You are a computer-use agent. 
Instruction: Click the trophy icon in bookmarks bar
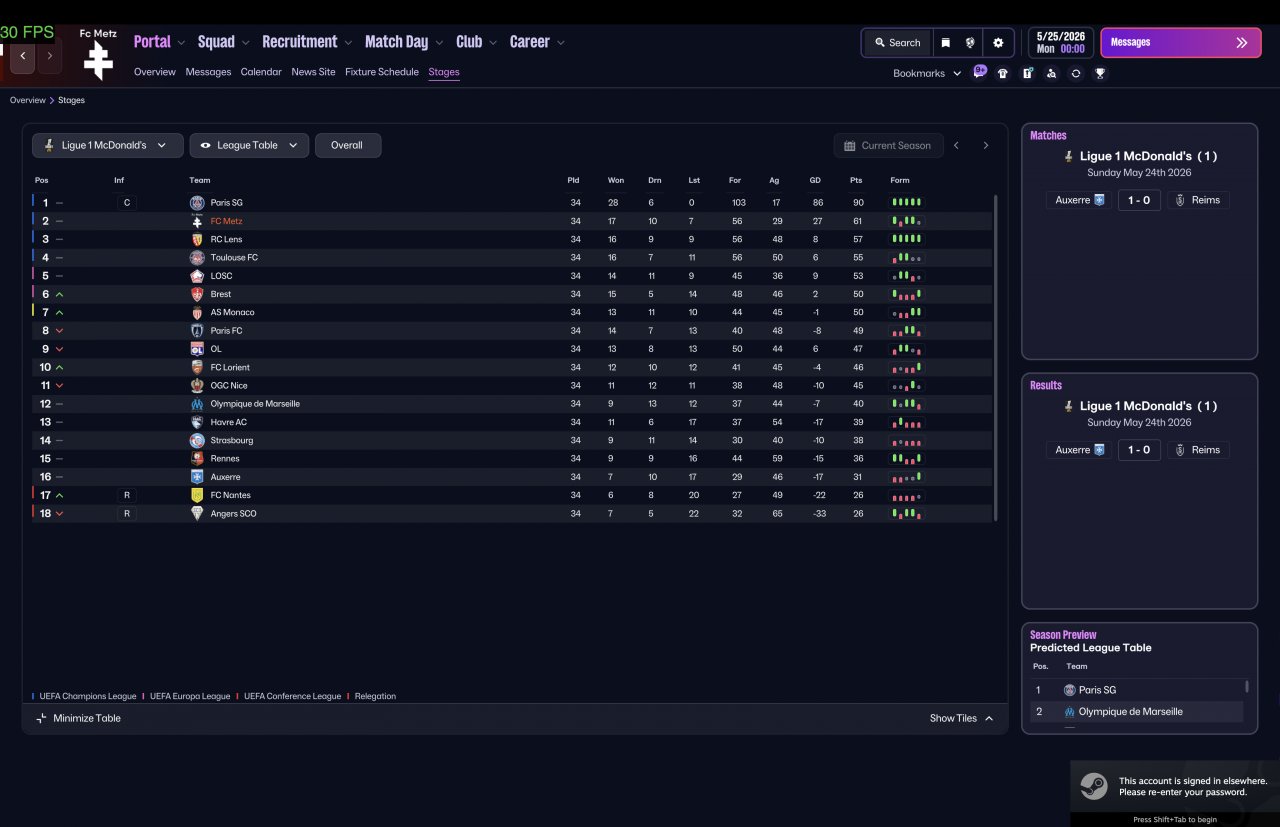pyautogui.click(x=1100, y=73)
